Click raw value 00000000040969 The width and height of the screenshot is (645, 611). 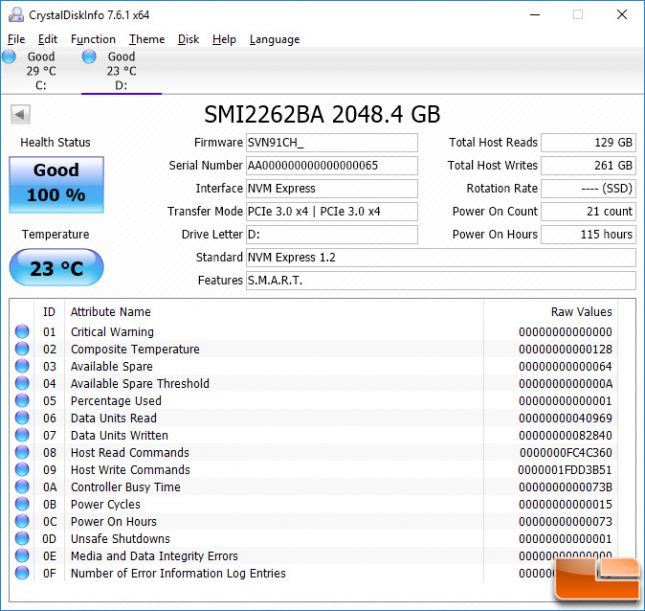pos(565,418)
